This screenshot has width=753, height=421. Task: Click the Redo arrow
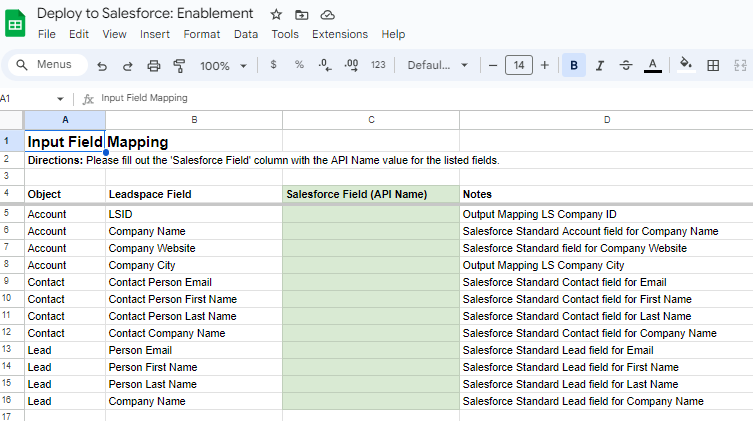point(127,65)
